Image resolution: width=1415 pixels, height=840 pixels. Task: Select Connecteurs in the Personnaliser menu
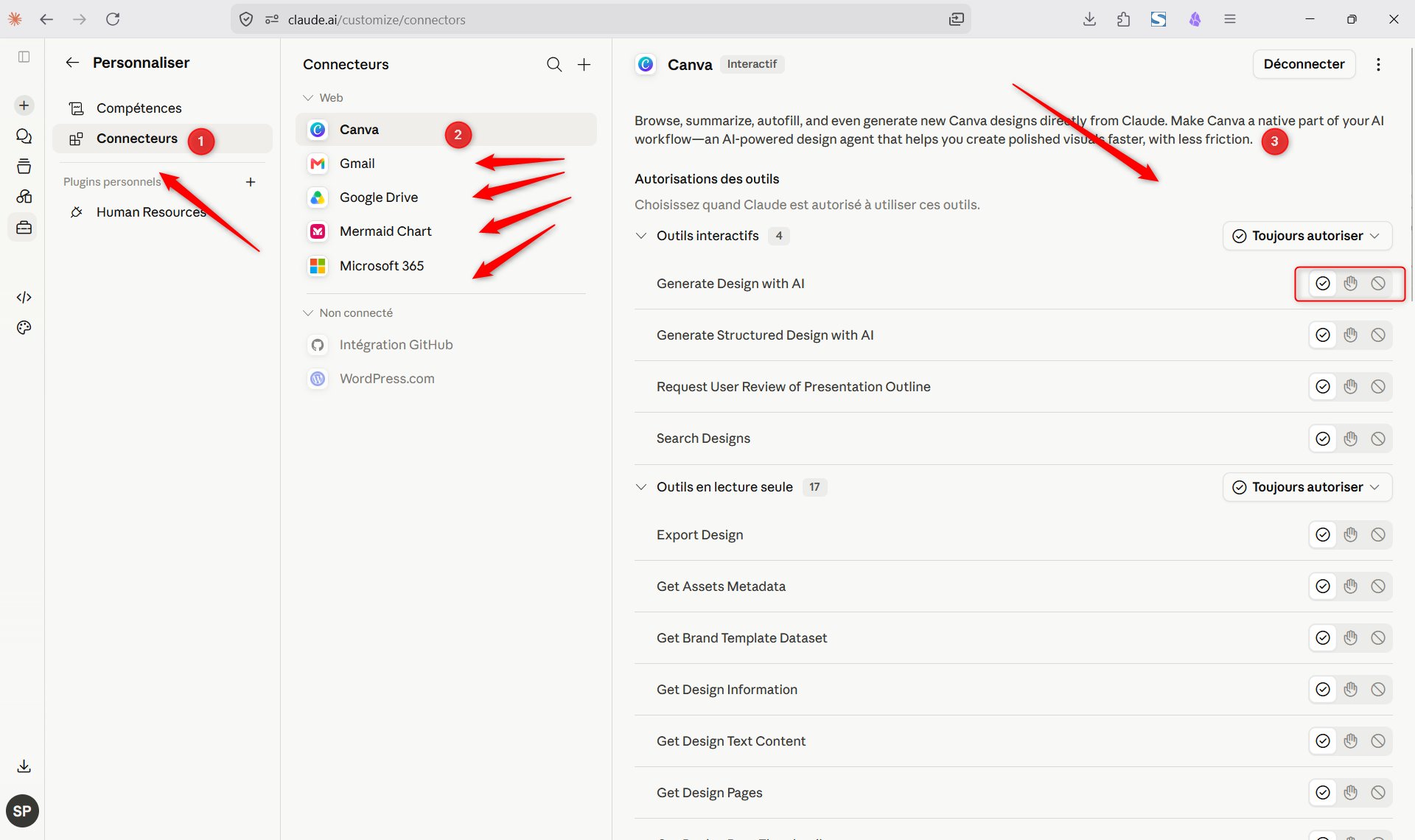pyautogui.click(x=162, y=139)
